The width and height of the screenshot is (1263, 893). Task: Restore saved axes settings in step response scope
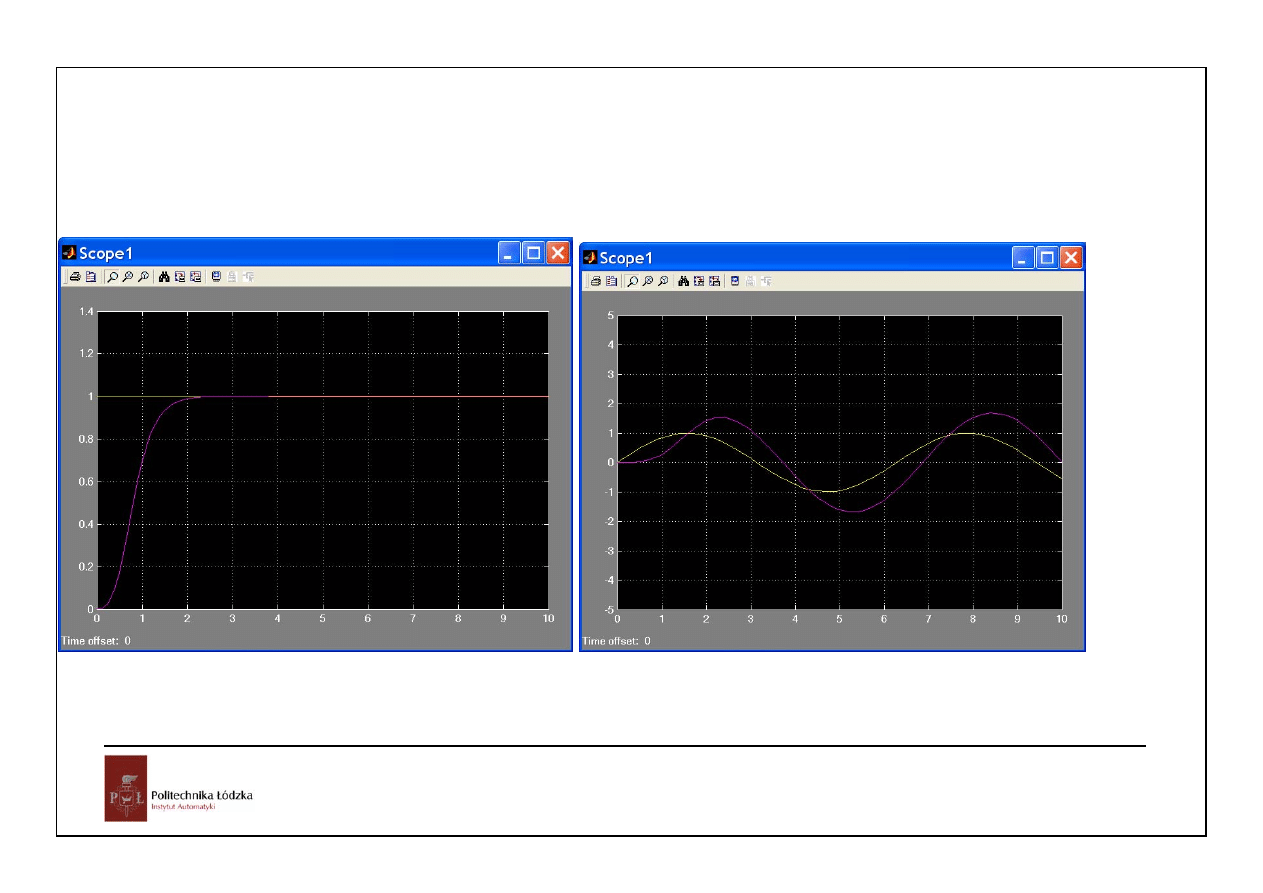(195, 277)
